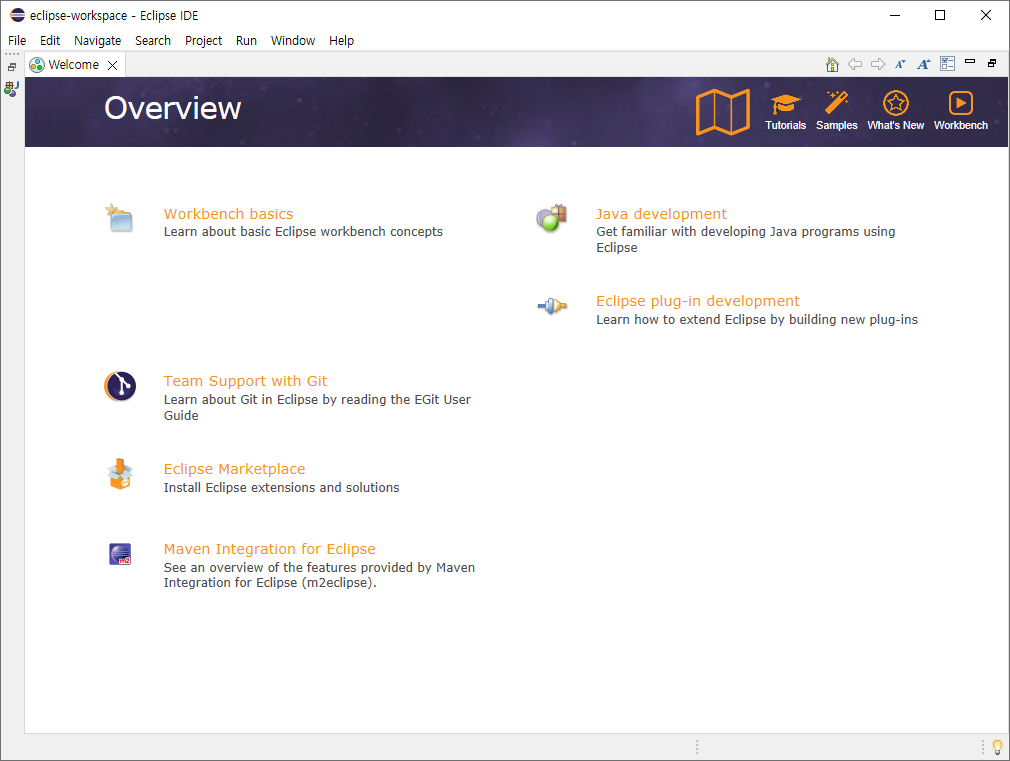Click the Maven m2 icon
1010x761 pixels.
point(120,554)
